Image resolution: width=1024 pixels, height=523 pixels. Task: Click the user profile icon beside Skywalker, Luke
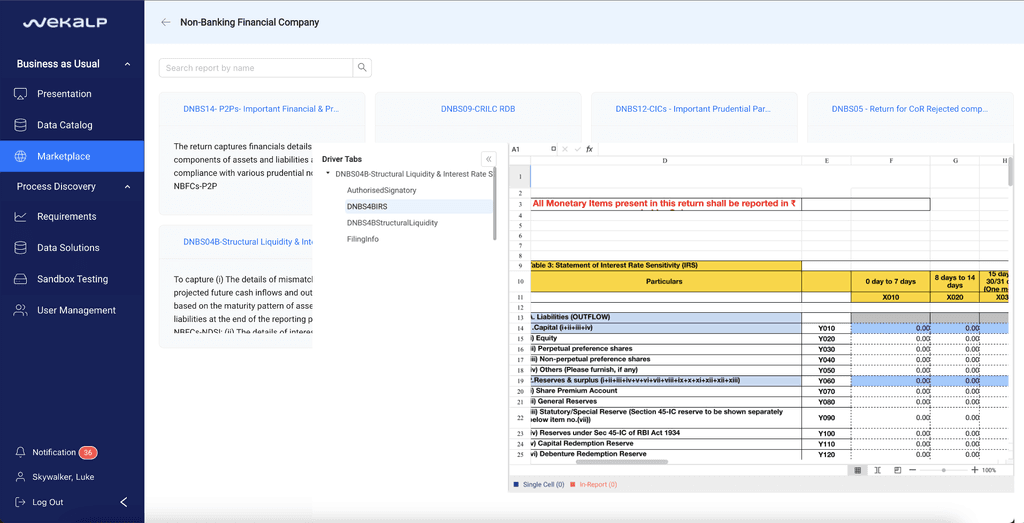click(x=20, y=477)
